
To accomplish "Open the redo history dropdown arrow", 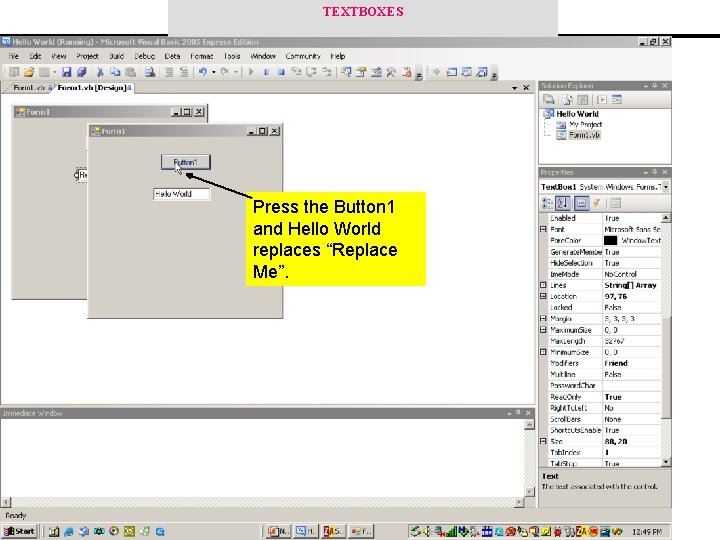I will point(236,72).
